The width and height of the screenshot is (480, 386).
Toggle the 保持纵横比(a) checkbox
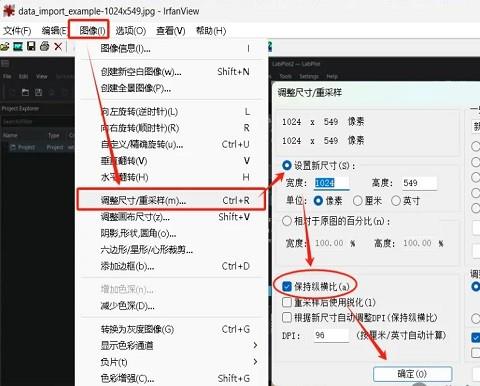tap(287, 286)
